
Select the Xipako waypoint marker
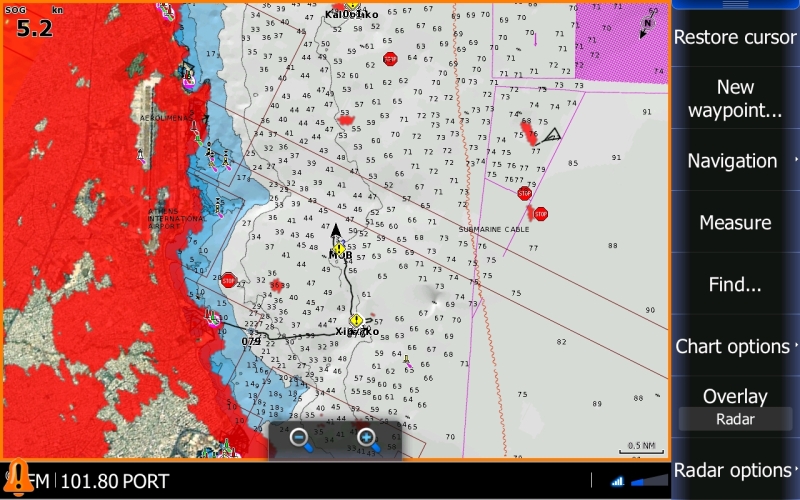coord(356,321)
